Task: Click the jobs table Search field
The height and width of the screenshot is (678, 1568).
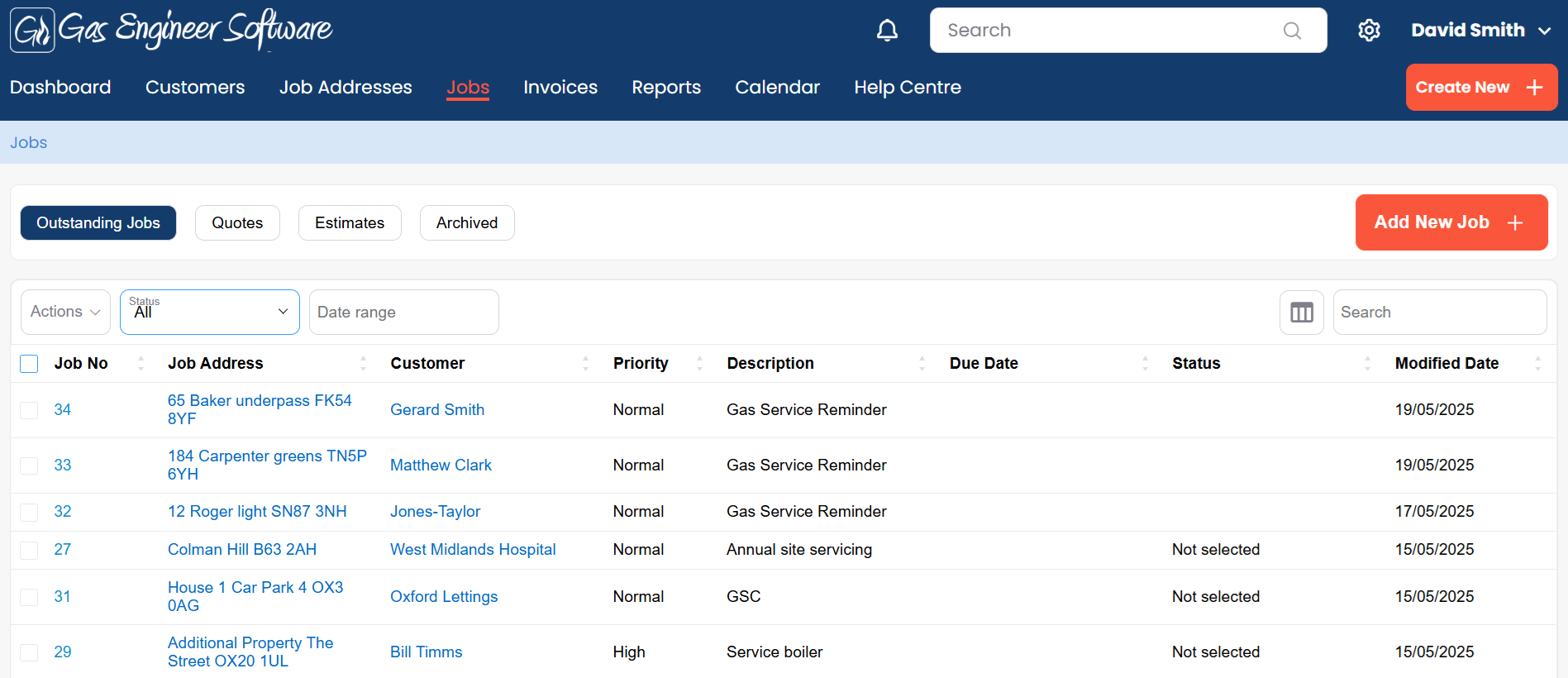Action: tap(1439, 313)
